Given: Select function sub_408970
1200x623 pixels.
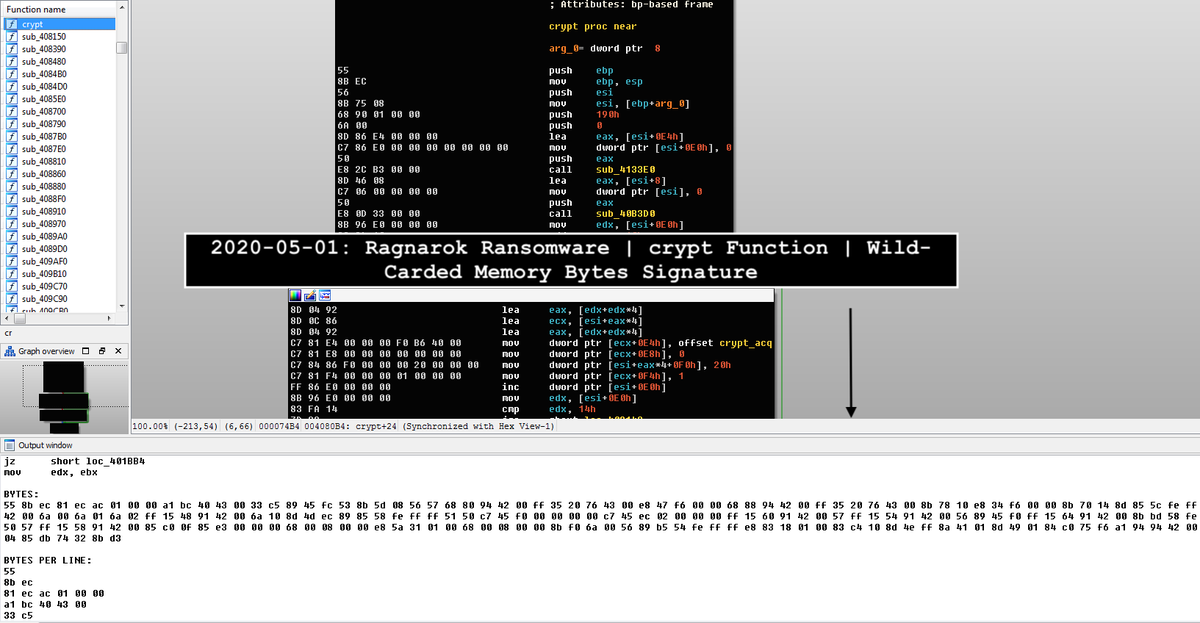Looking at the screenshot, I should click(x=60, y=224).
